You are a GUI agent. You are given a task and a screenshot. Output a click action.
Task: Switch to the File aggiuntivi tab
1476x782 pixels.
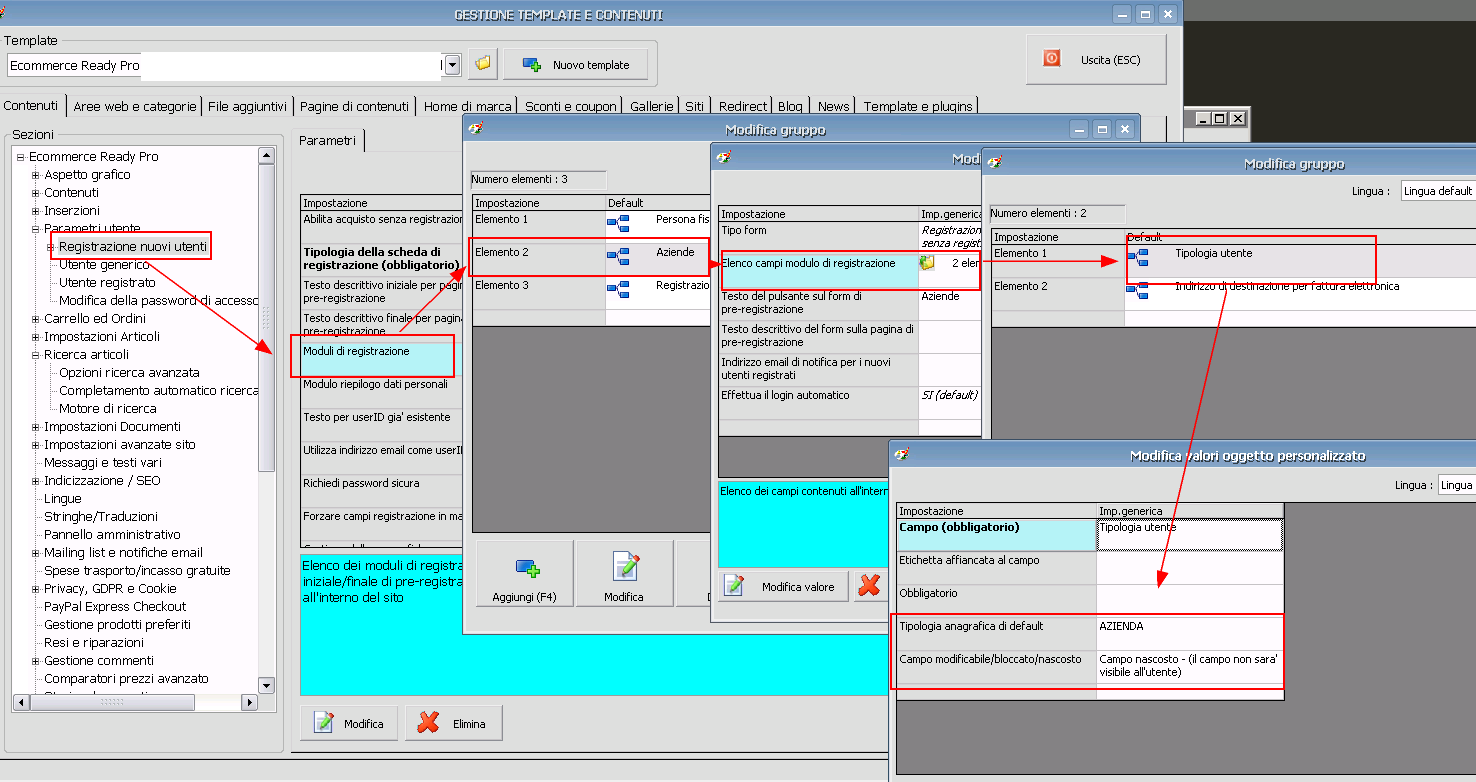click(x=247, y=106)
